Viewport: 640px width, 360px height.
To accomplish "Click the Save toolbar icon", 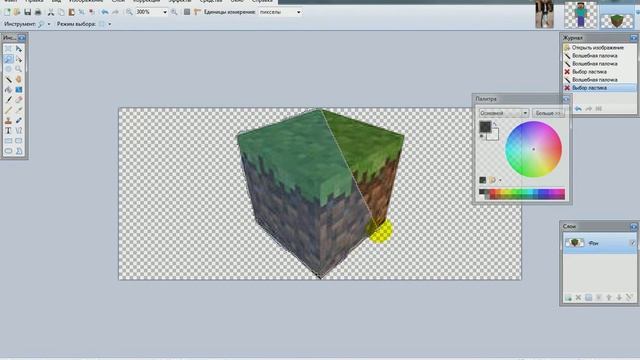I will click(28, 12).
